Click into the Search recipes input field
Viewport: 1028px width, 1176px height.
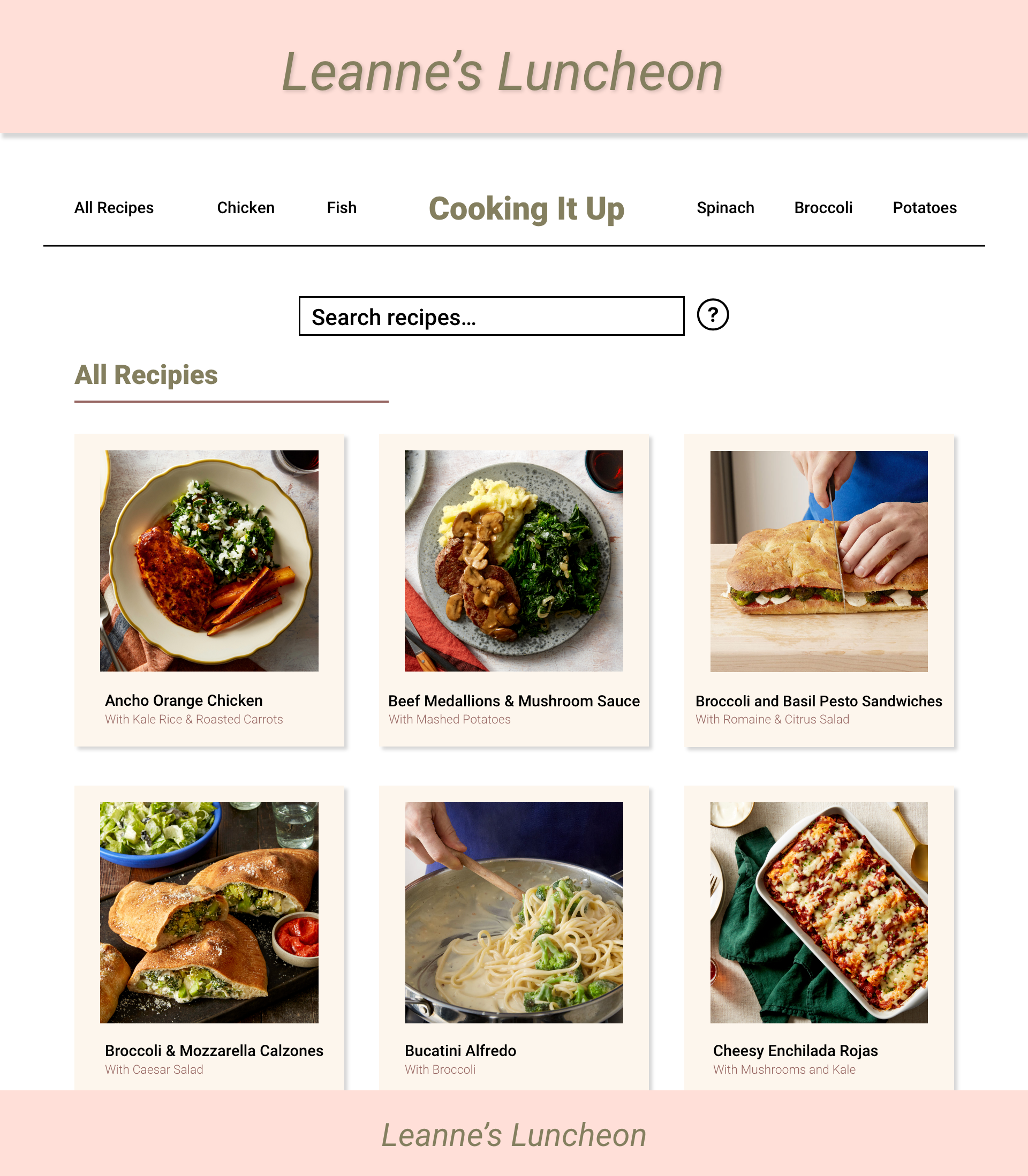click(x=492, y=316)
